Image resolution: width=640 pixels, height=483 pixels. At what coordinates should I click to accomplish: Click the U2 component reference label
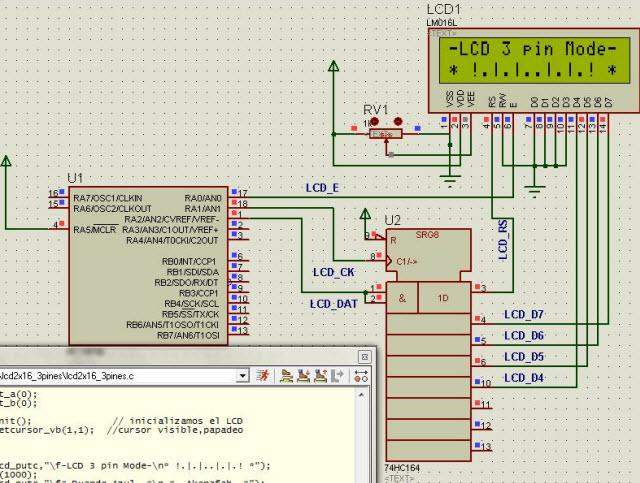point(392,220)
